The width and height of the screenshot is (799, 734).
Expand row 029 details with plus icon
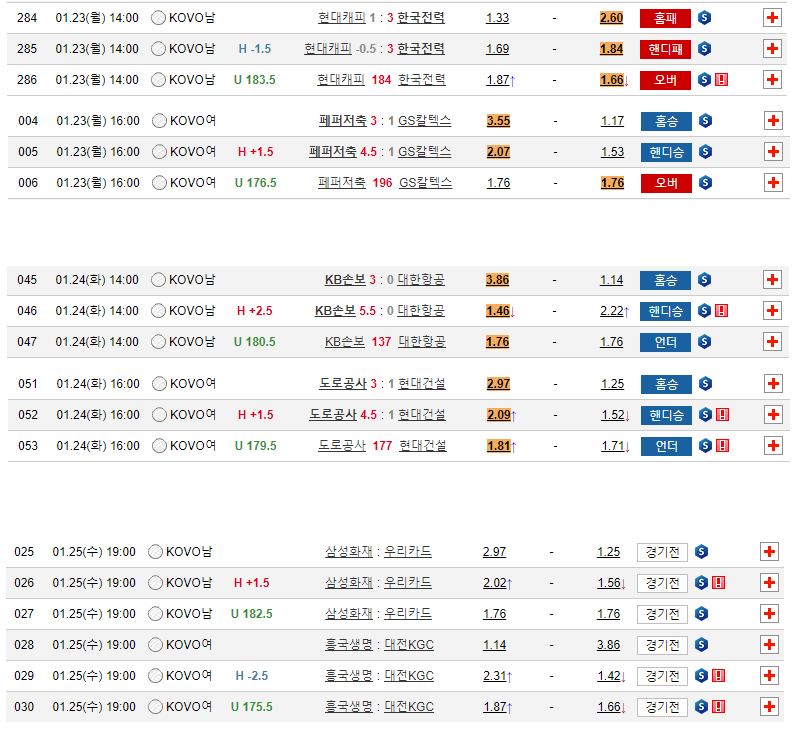click(768, 676)
